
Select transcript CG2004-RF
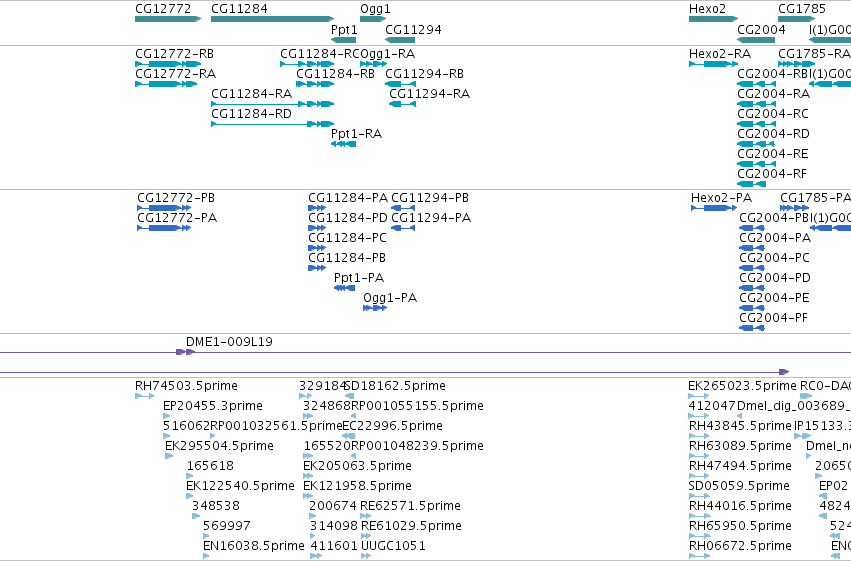(752, 184)
